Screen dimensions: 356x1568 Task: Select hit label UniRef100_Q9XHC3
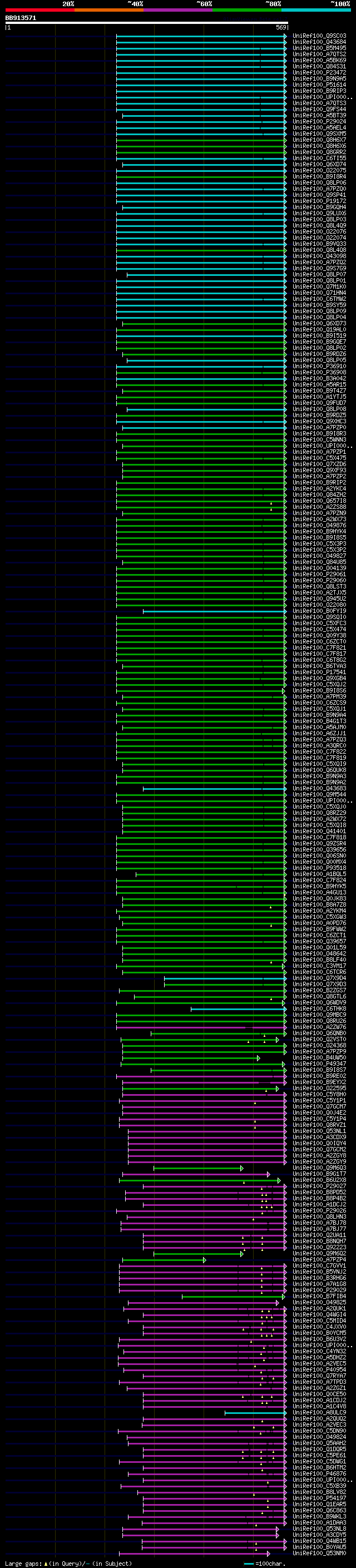[319, 421]
